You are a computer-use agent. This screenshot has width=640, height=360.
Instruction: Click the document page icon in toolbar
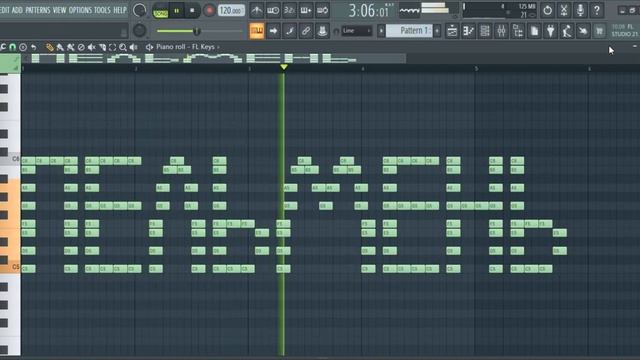pos(534,31)
